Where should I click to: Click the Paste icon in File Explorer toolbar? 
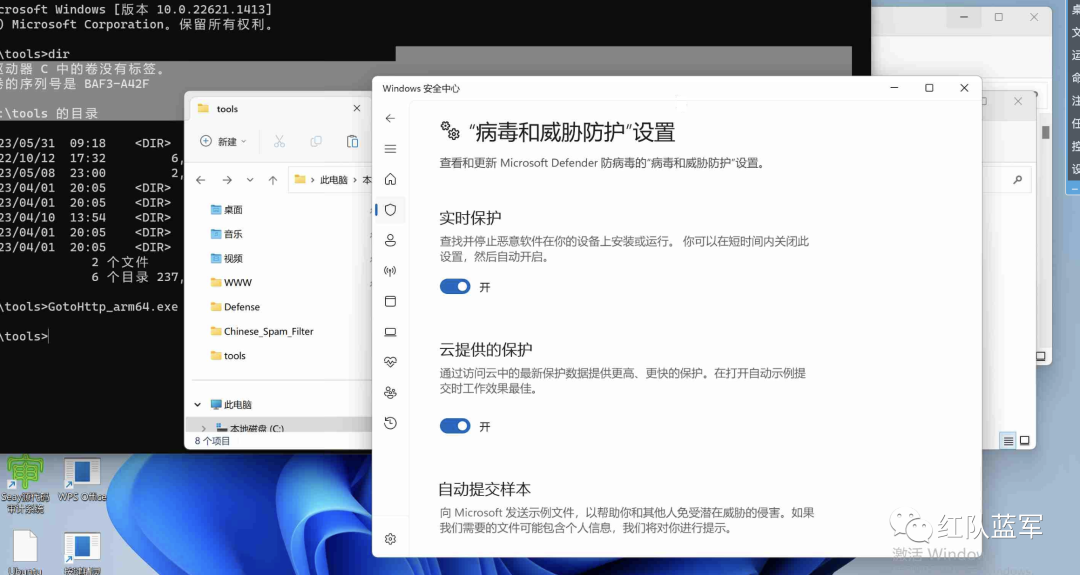(352, 141)
